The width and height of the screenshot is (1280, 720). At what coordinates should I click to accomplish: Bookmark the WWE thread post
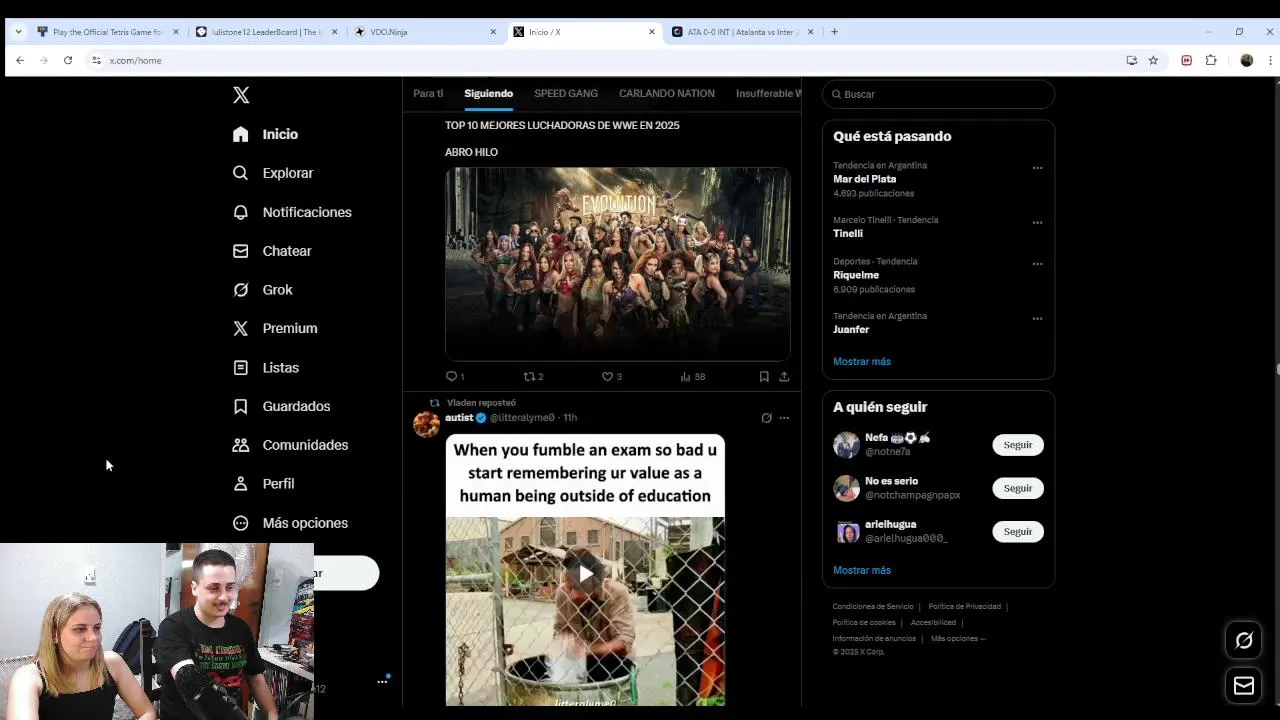pyautogui.click(x=764, y=376)
